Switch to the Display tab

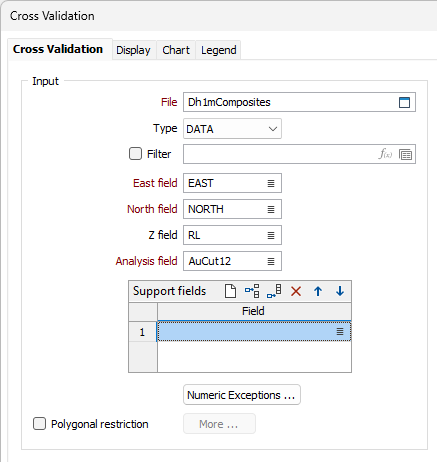(133, 50)
